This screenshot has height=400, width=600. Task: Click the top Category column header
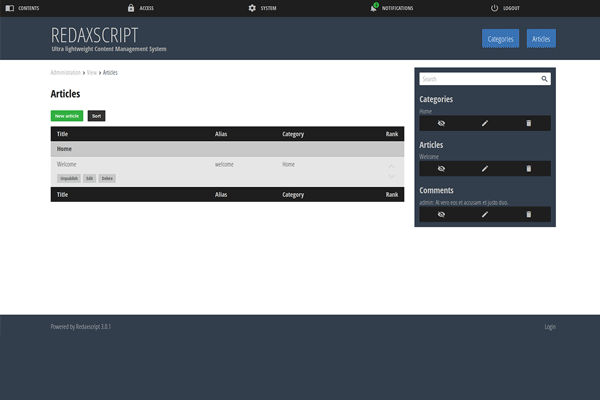pos(293,134)
